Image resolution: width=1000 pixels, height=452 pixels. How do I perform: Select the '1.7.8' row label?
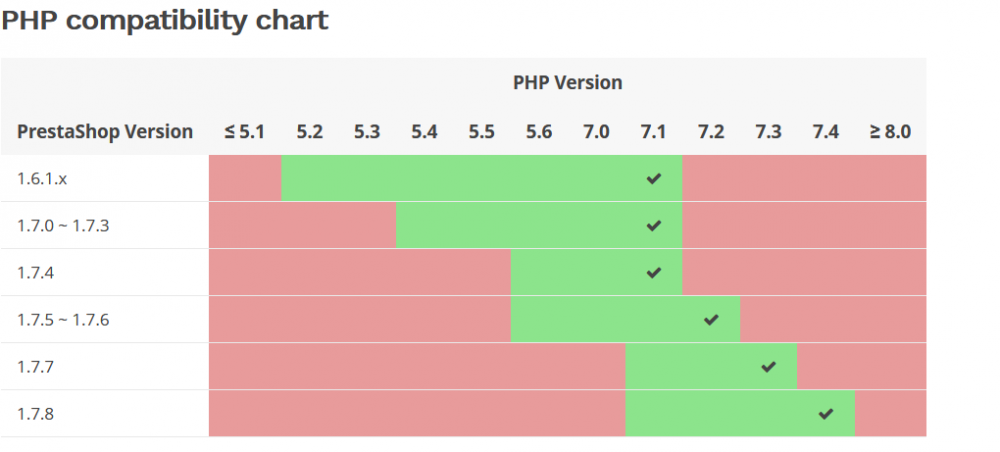point(36,414)
